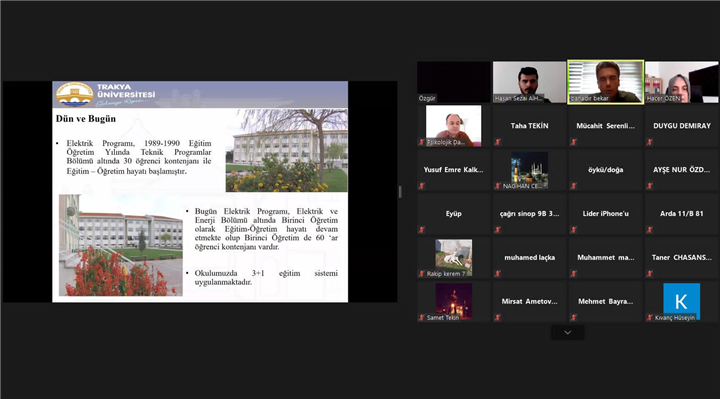This screenshot has width=720, height=399.
Task: Select Hasan Sezai video tile
Action: 529,82
